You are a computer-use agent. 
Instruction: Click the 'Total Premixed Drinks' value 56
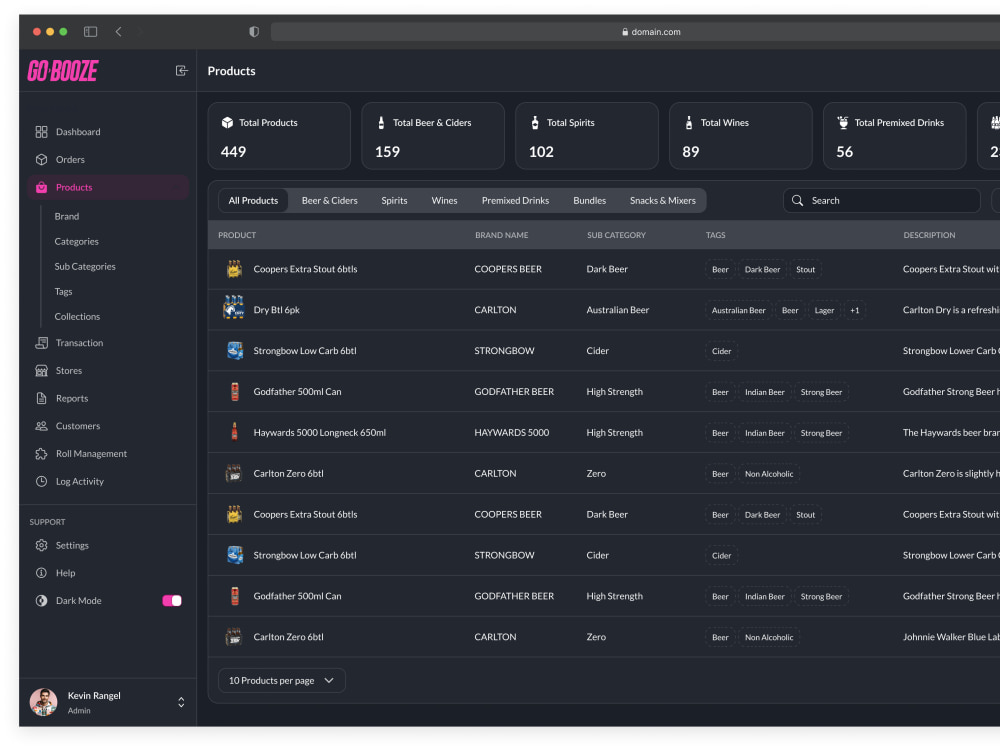click(x=844, y=152)
